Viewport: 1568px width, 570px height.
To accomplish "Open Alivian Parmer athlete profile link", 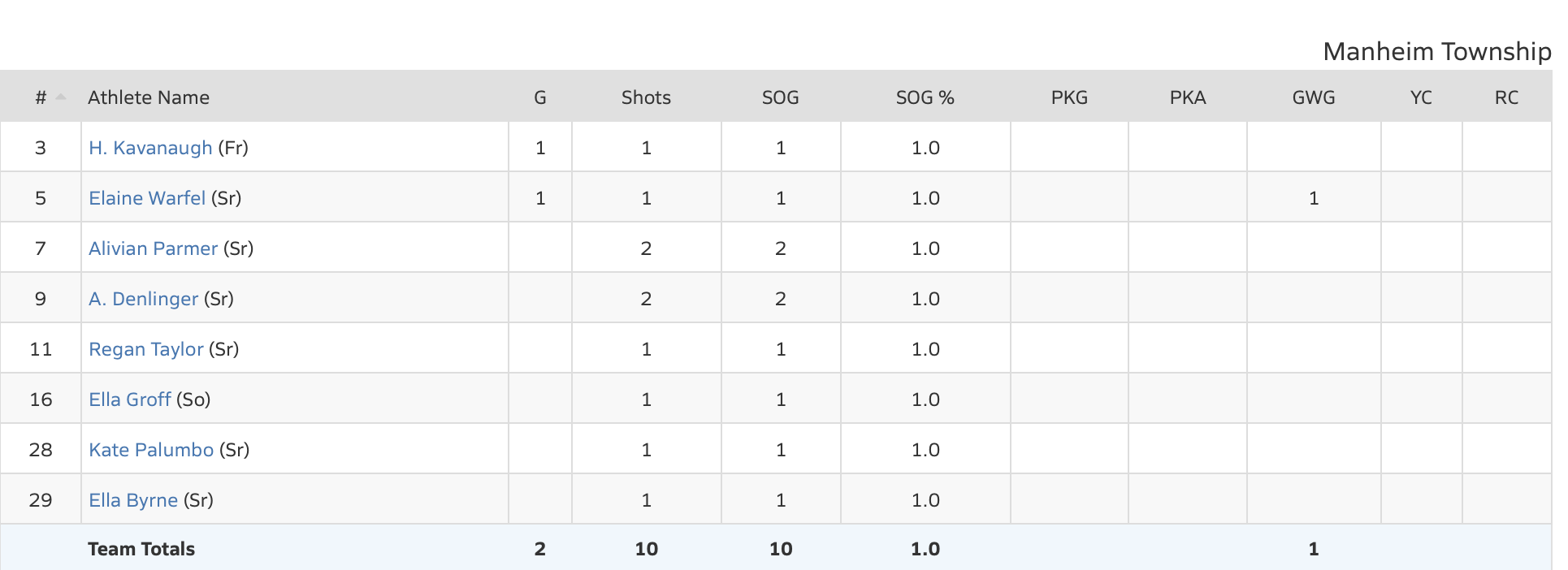I will (x=153, y=248).
